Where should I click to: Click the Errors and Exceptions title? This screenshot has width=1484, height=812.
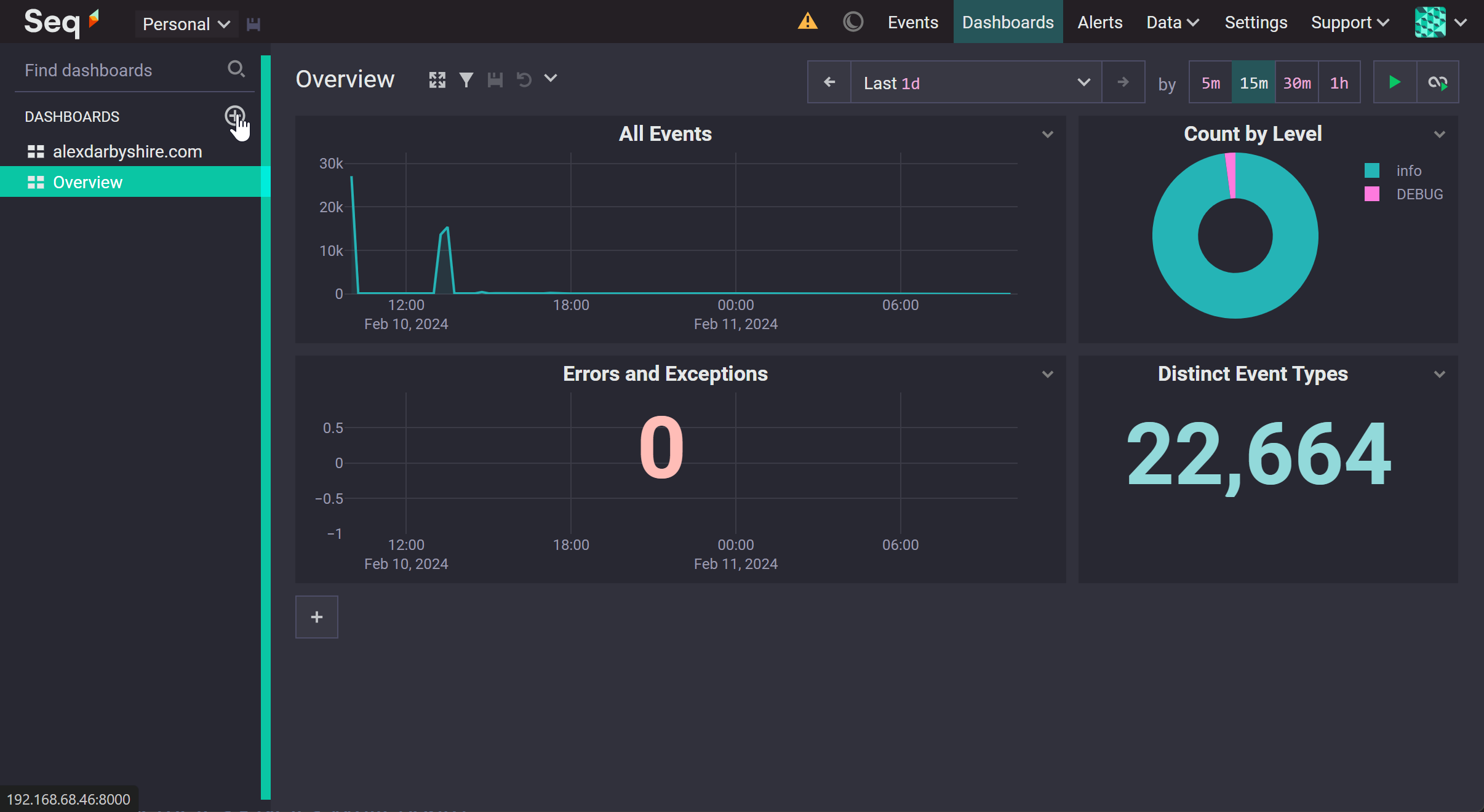665,374
